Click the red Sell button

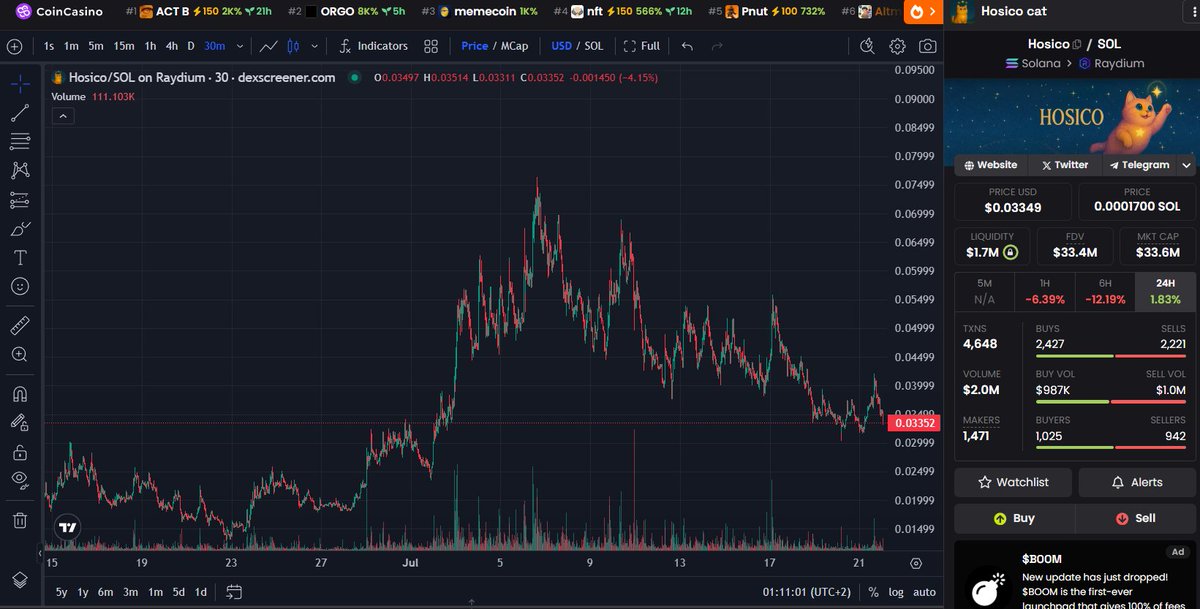[x=1135, y=518]
